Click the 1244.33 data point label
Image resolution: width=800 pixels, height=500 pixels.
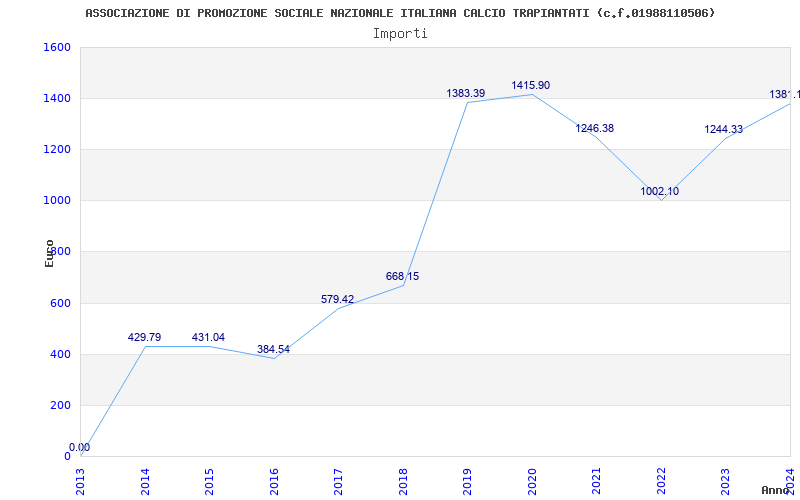click(723, 130)
